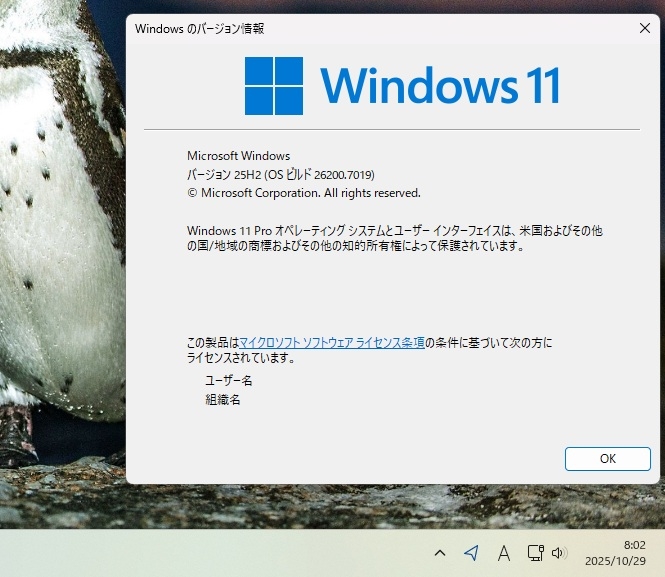Click the Microsoft Windows label
This screenshot has width=665, height=577.
[238, 156]
